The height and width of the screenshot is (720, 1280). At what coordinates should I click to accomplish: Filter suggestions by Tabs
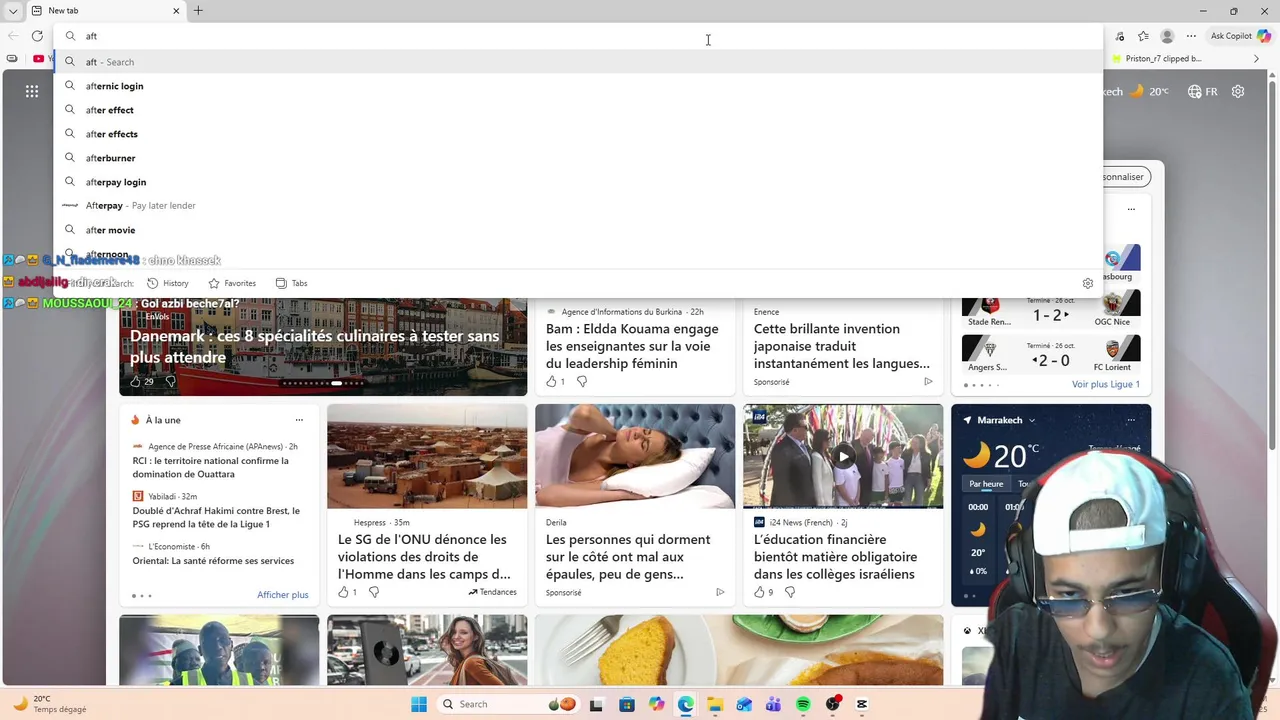point(291,283)
